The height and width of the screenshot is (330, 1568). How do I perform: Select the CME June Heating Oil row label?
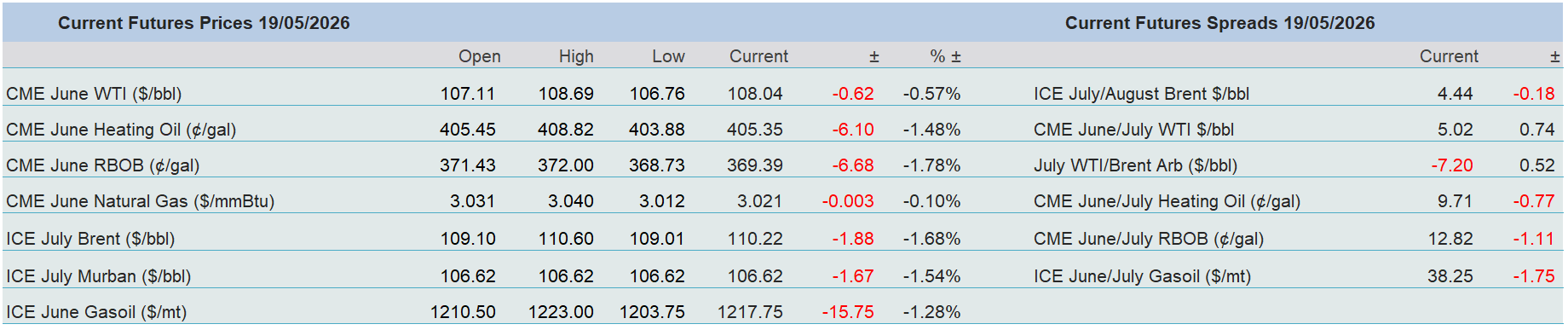(121, 130)
